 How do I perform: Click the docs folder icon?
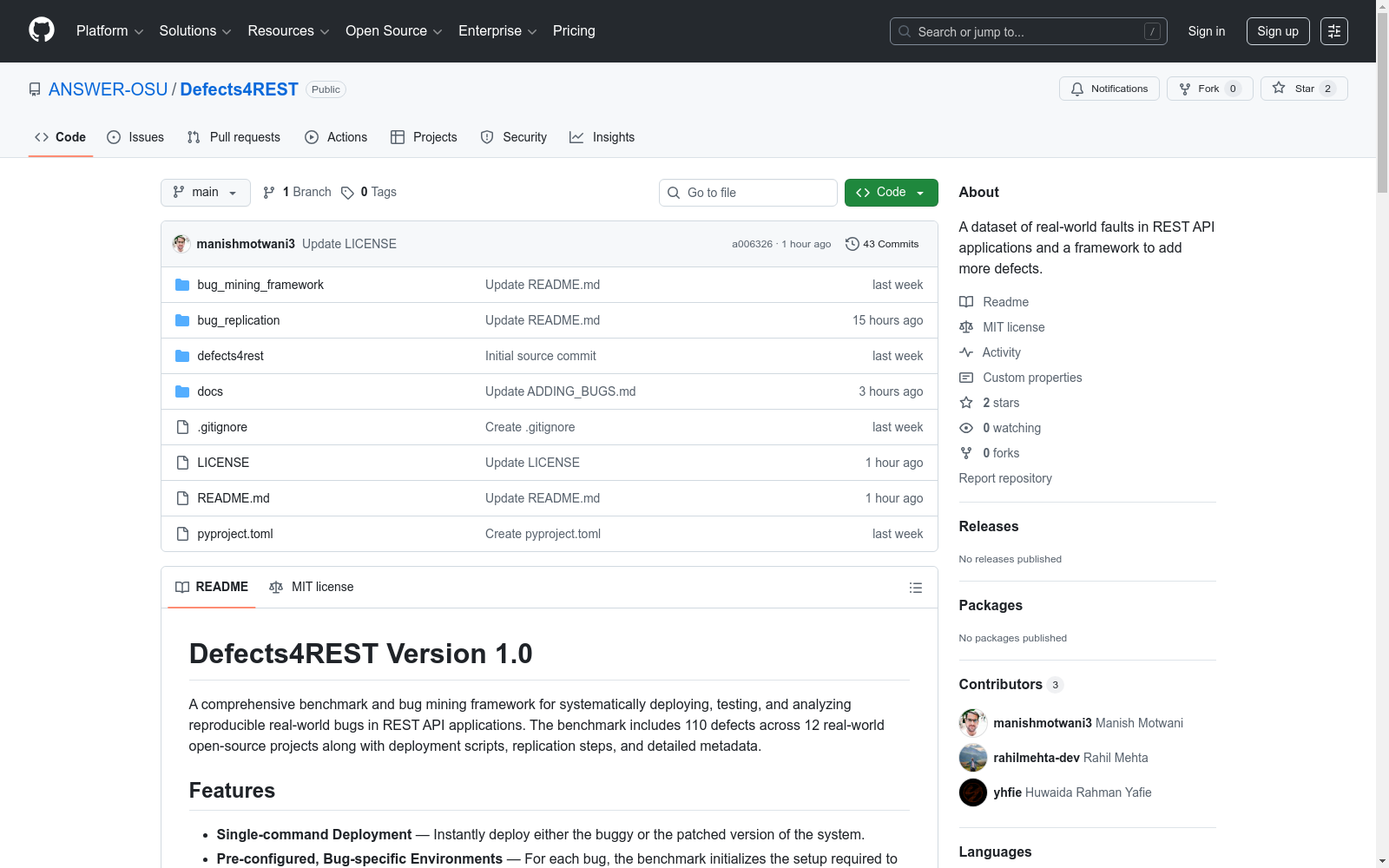pyautogui.click(x=182, y=391)
